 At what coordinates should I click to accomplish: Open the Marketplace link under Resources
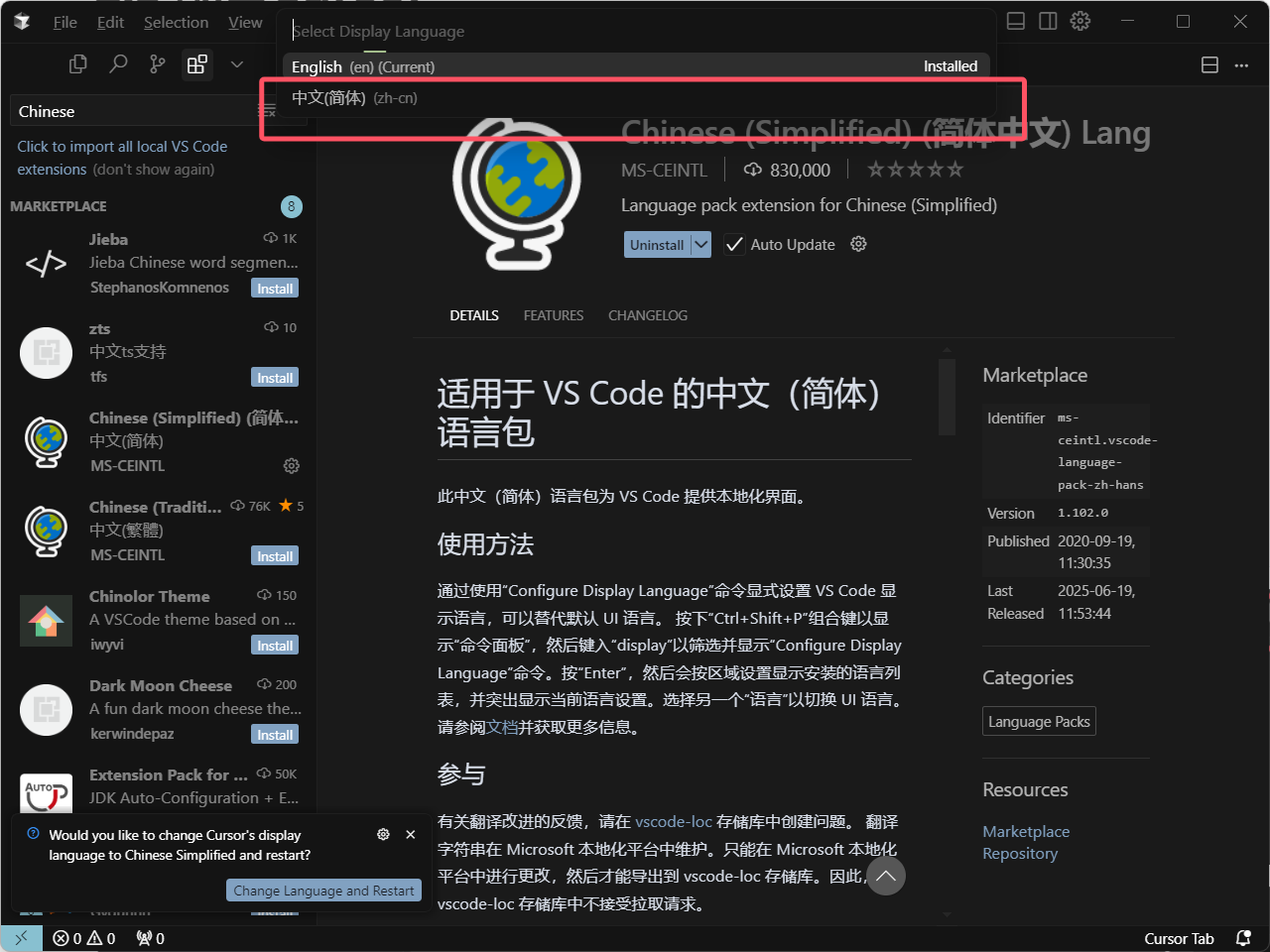tap(1026, 831)
